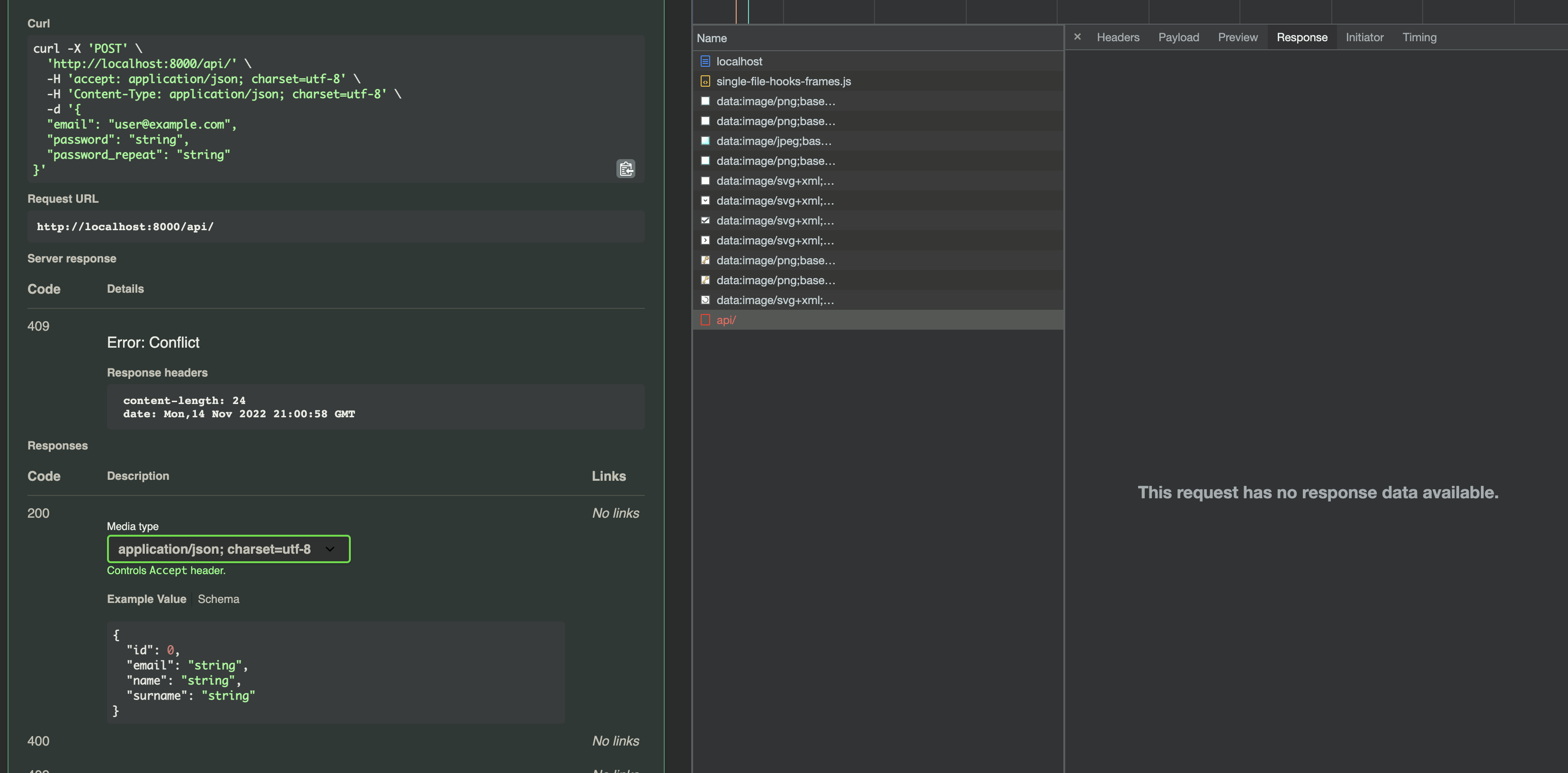Copy the curl command to clipboard

(x=626, y=169)
